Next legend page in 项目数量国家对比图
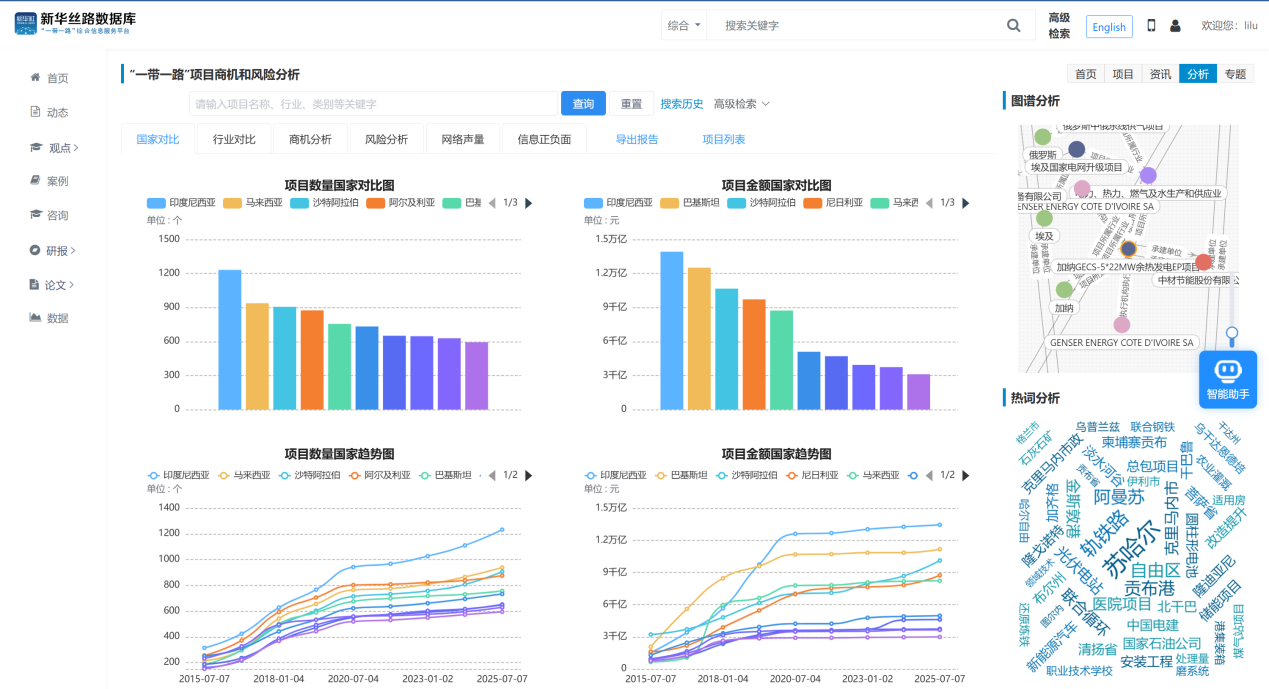Image resolution: width=1269 pixels, height=689 pixels. point(529,203)
